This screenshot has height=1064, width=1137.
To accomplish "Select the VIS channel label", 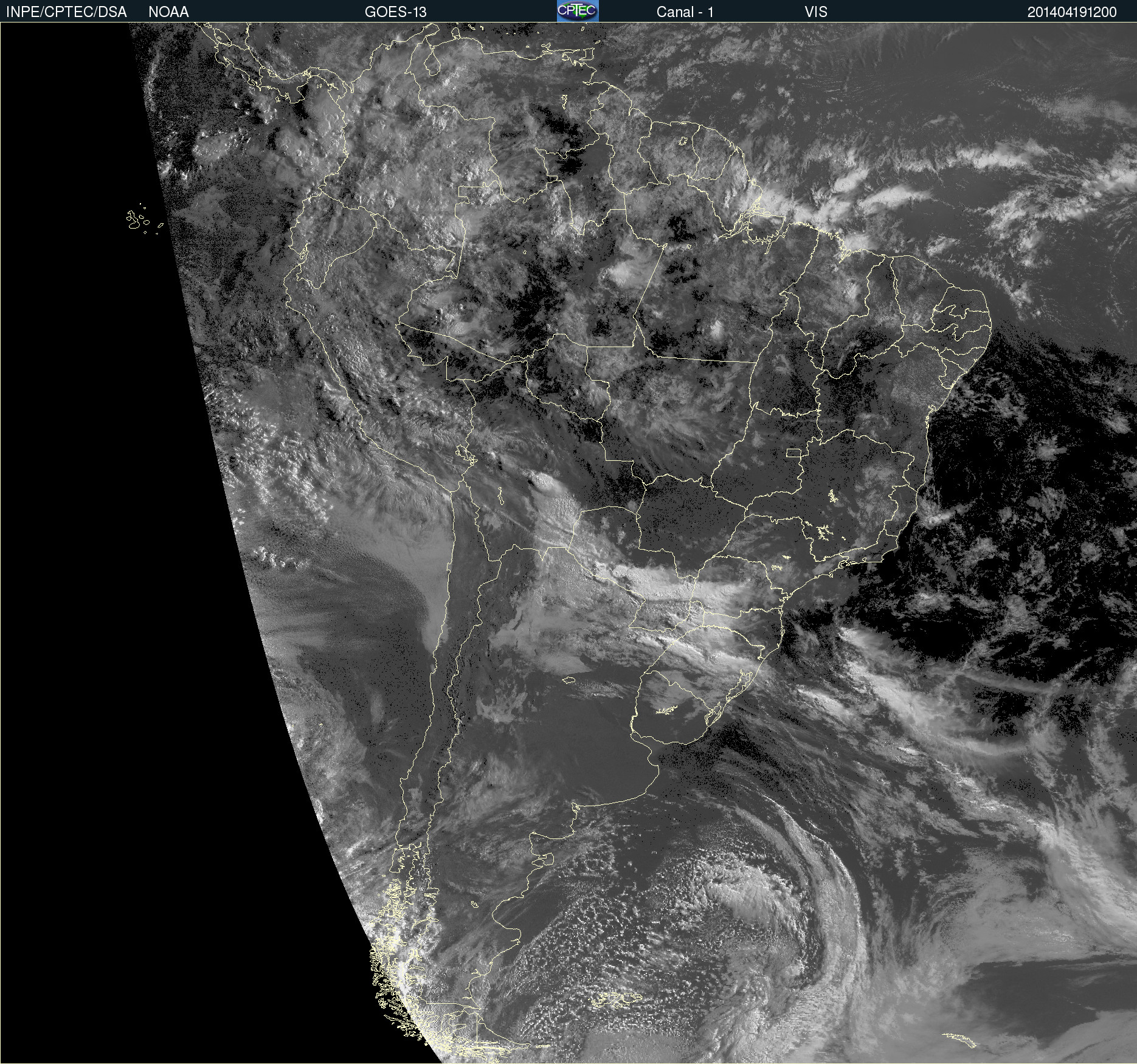I will click(816, 12).
